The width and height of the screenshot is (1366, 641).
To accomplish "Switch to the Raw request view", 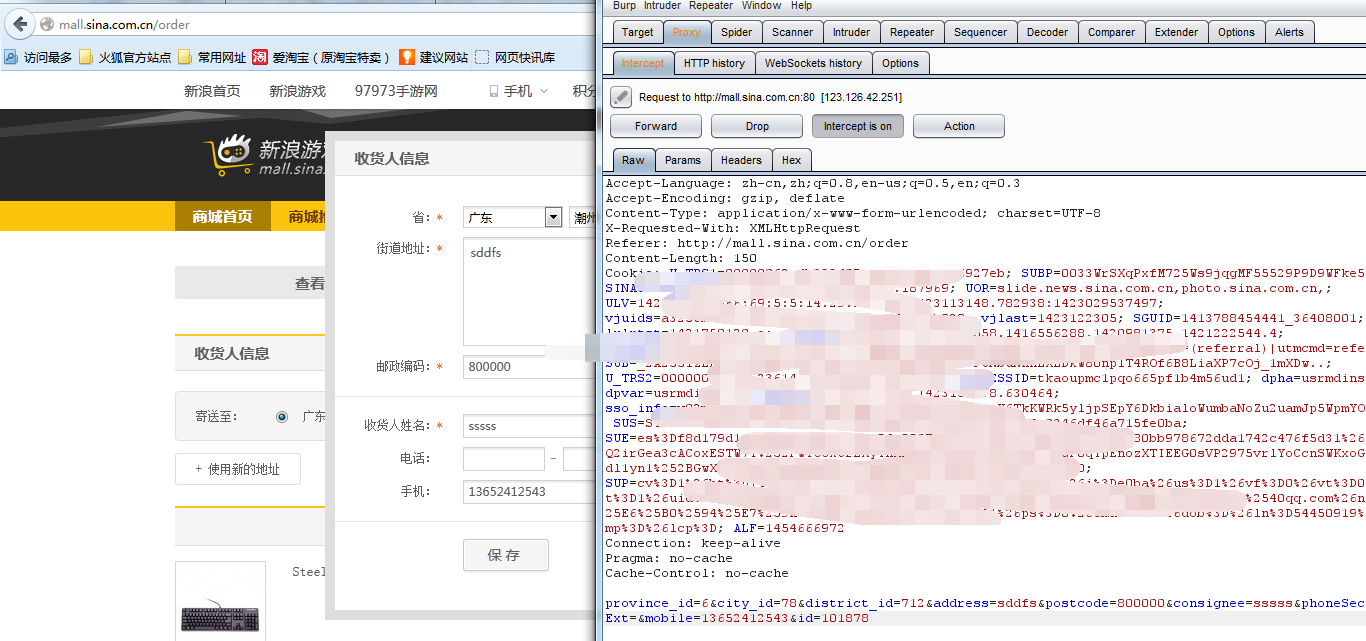I will pos(633,160).
